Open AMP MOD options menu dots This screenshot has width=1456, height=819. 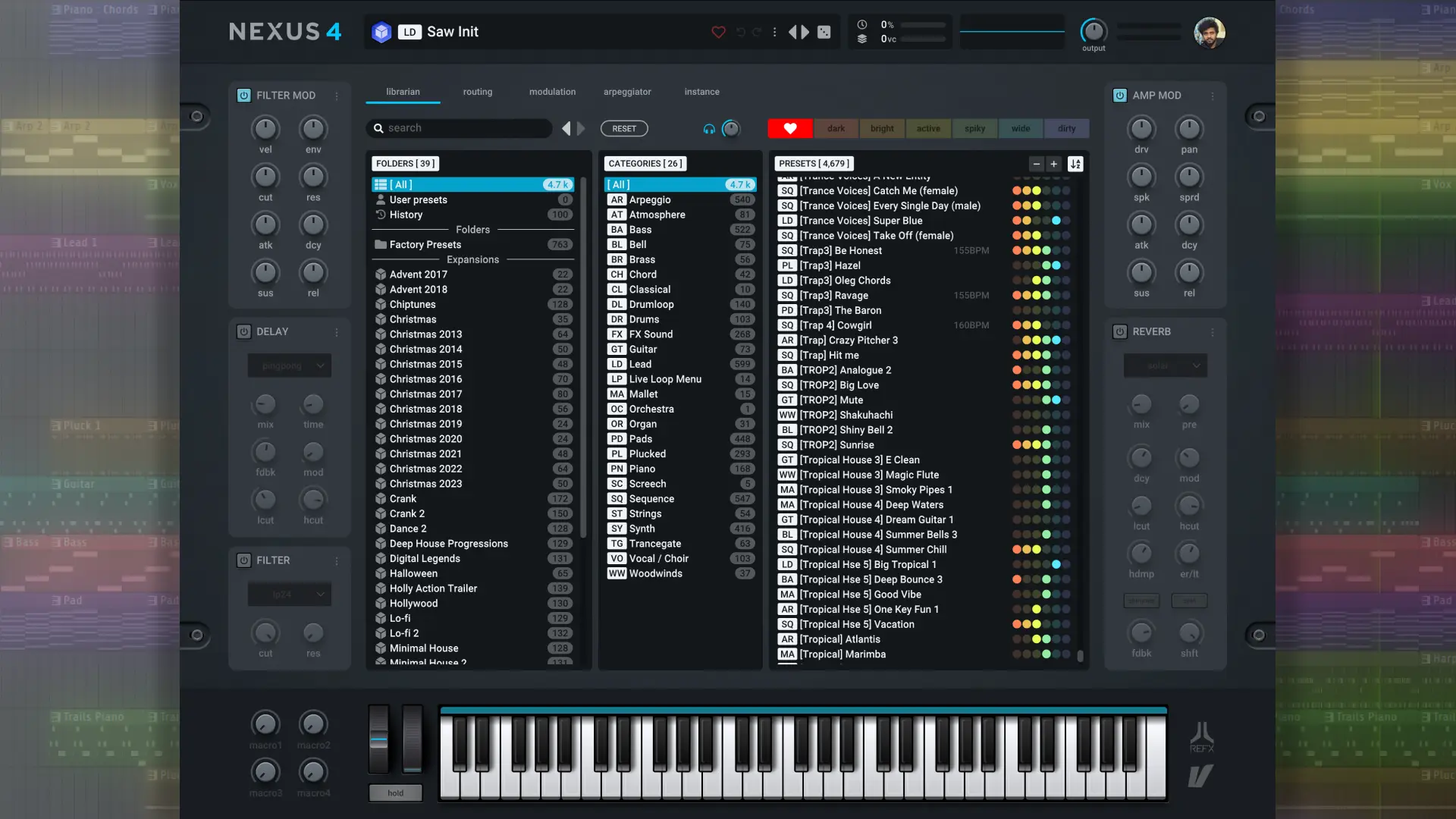(x=1213, y=96)
